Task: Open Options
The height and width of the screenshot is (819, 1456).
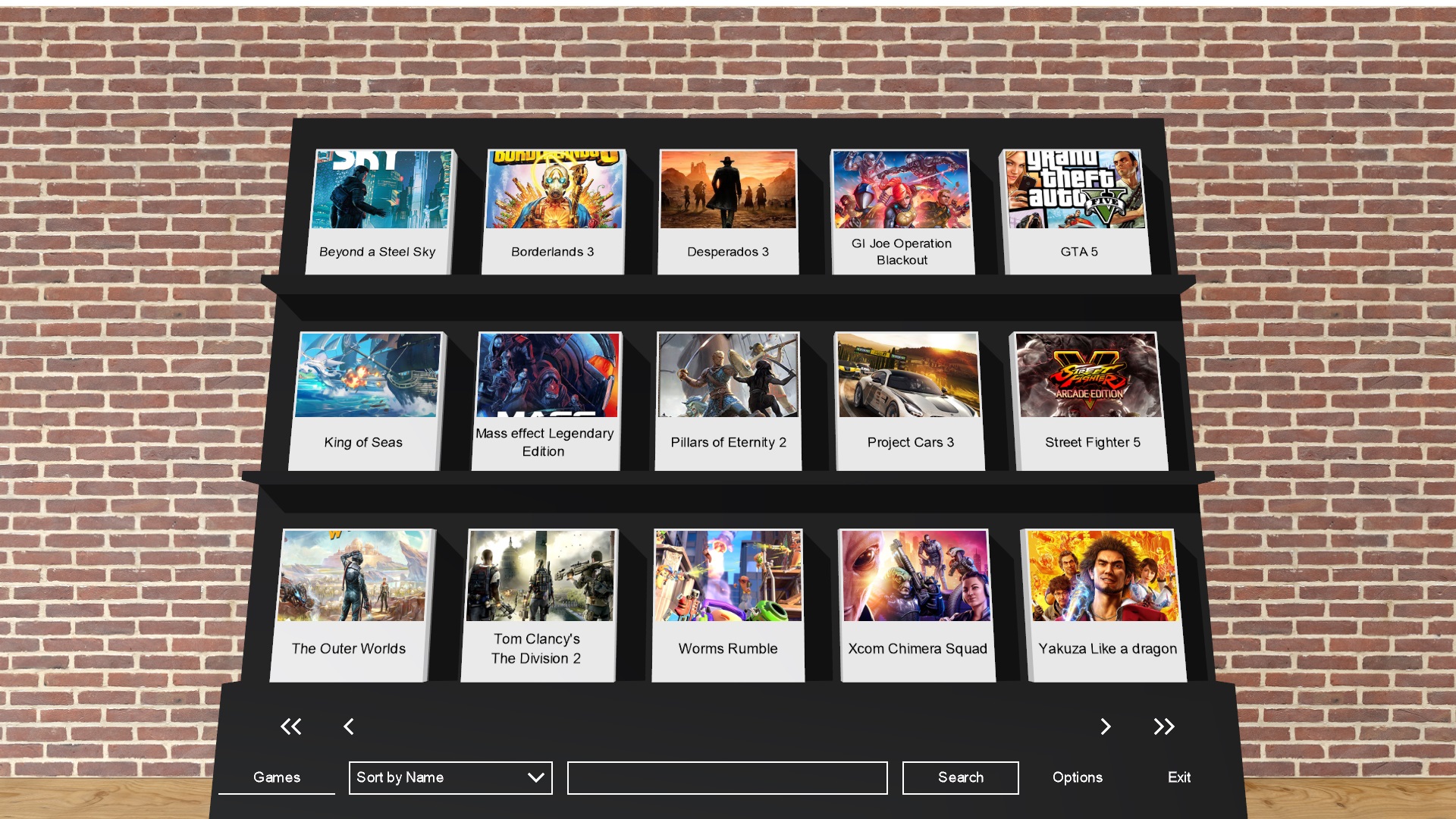Action: 1078,777
